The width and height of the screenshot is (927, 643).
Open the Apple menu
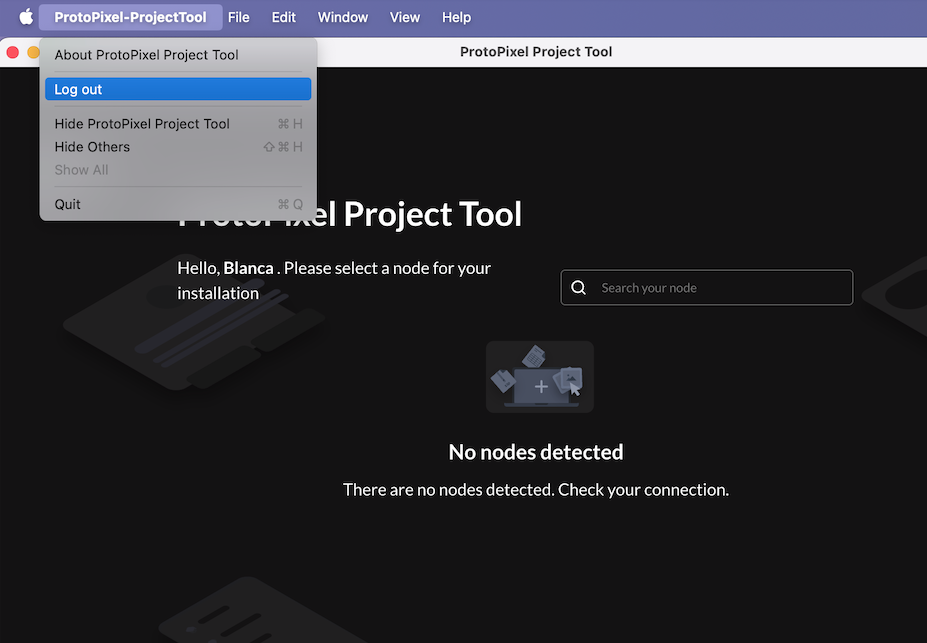26,17
